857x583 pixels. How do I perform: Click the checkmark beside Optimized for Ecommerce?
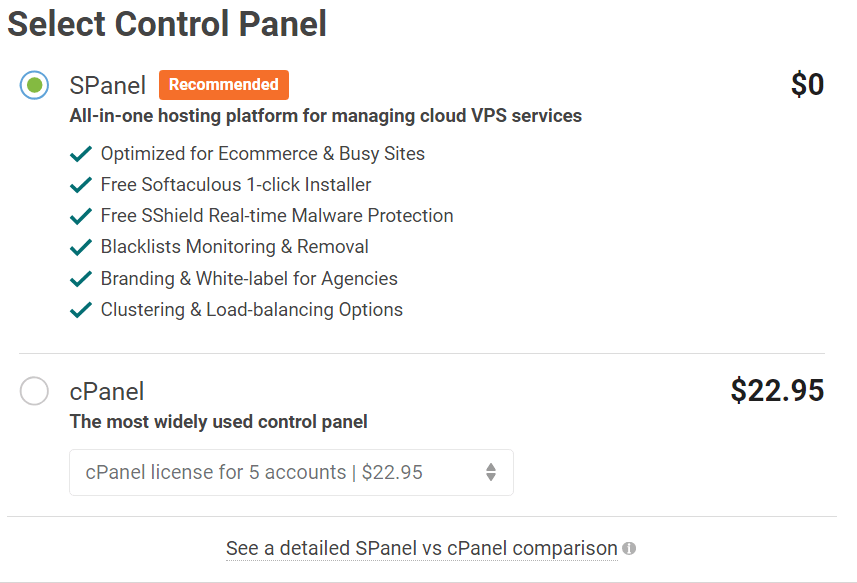(x=82, y=153)
